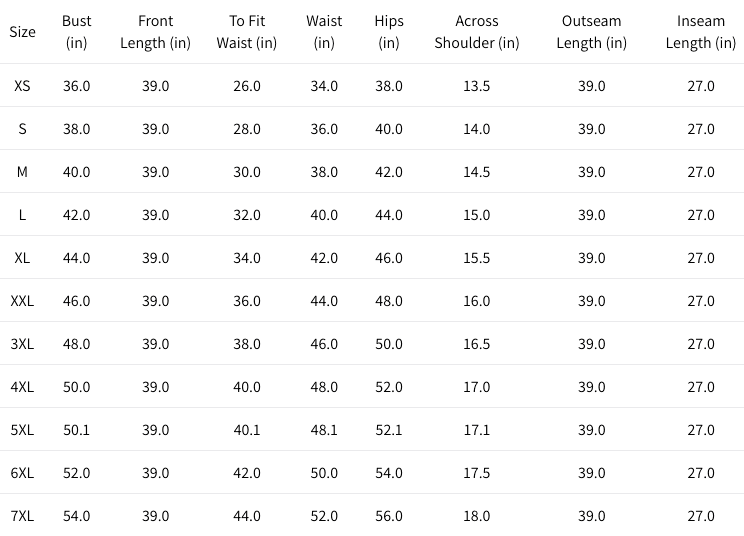Click the Size column header
The width and height of the screenshot is (744, 536).
[x=22, y=32]
